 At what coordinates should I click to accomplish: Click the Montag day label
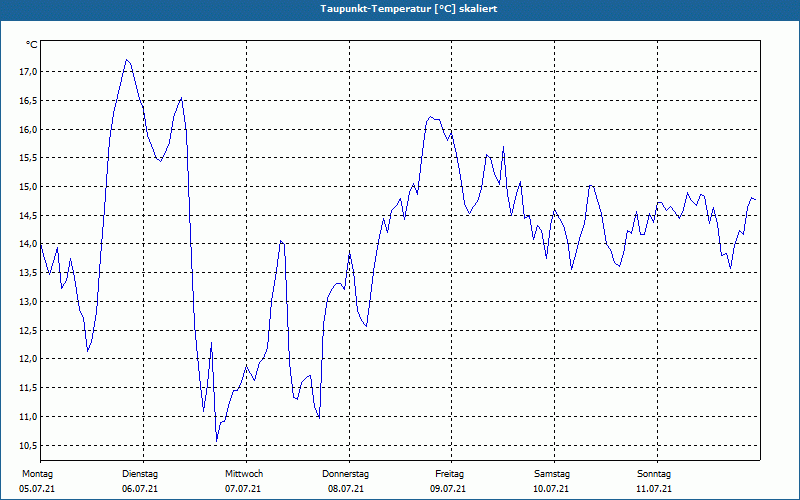point(37,474)
